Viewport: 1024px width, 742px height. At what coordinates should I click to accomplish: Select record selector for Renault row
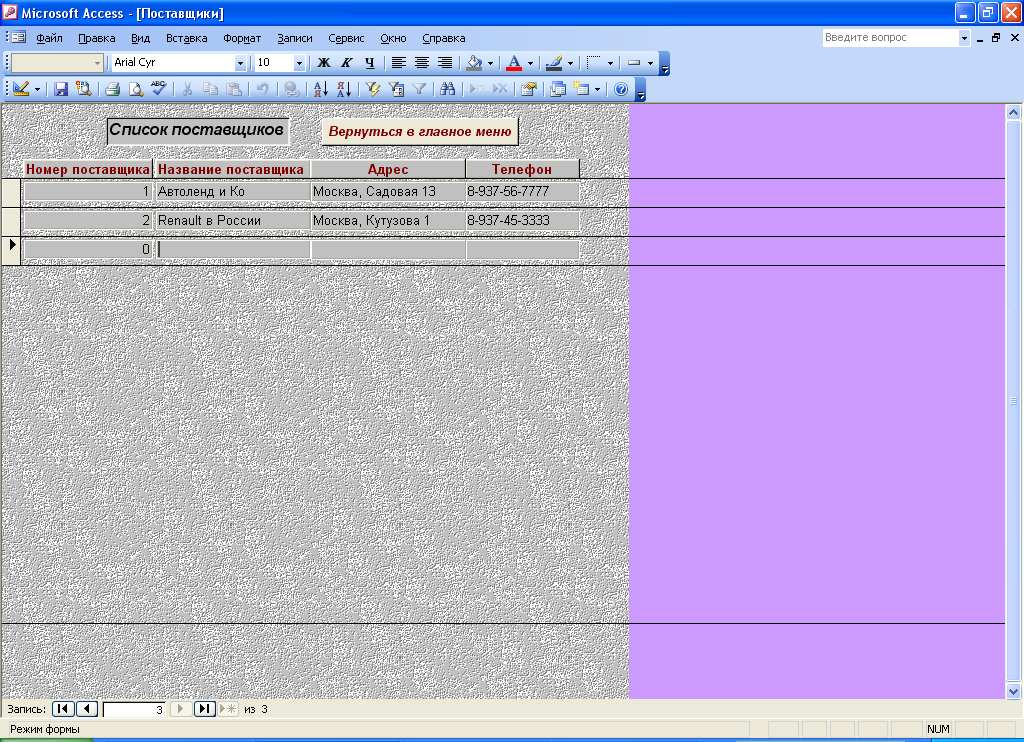(11, 222)
